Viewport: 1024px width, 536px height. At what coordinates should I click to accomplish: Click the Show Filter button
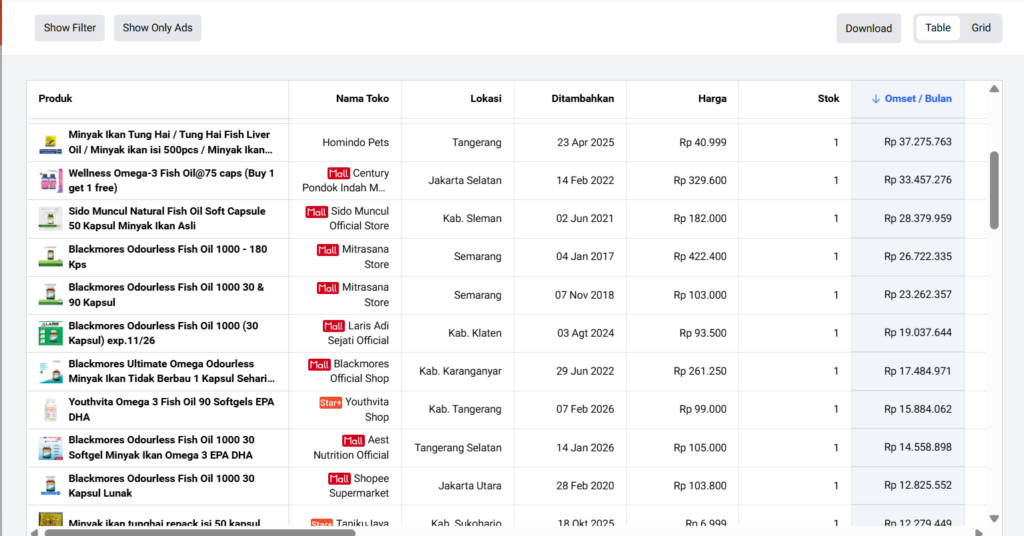pos(70,28)
